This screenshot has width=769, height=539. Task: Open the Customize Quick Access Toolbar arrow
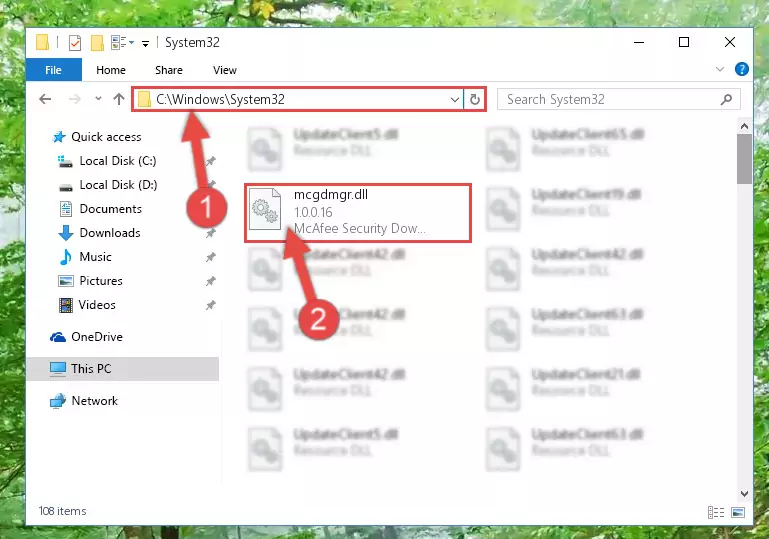[x=145, y=44]
